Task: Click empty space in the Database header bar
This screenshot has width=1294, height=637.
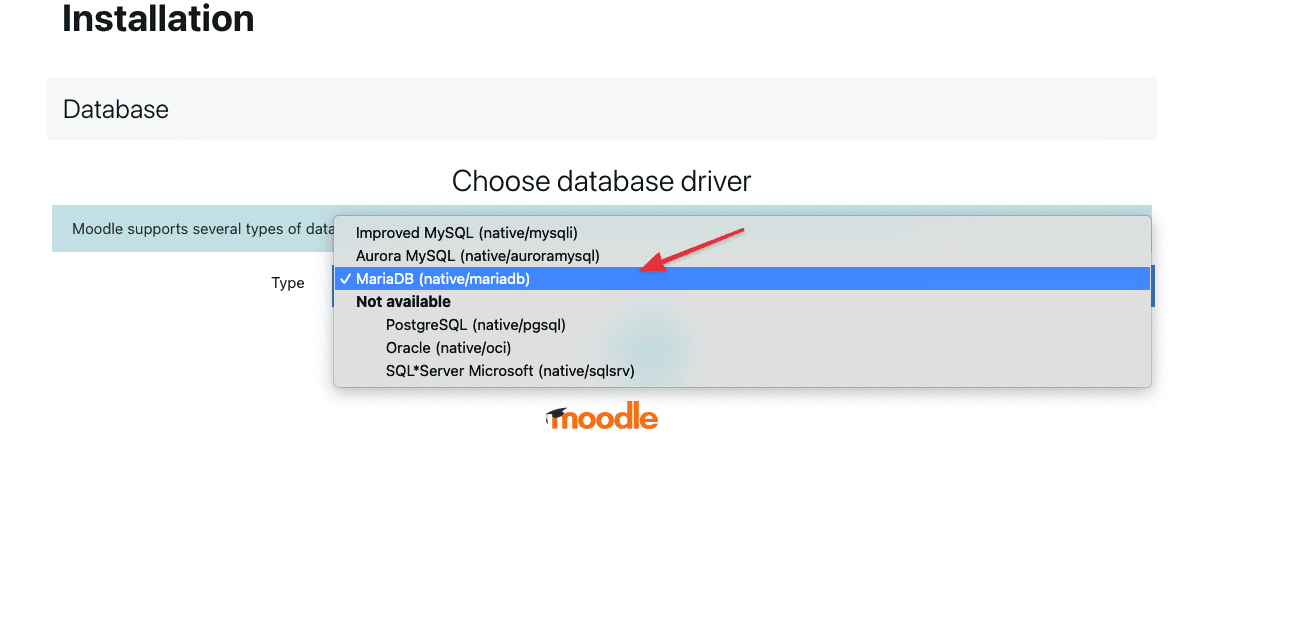Action: tap(700, 109)
